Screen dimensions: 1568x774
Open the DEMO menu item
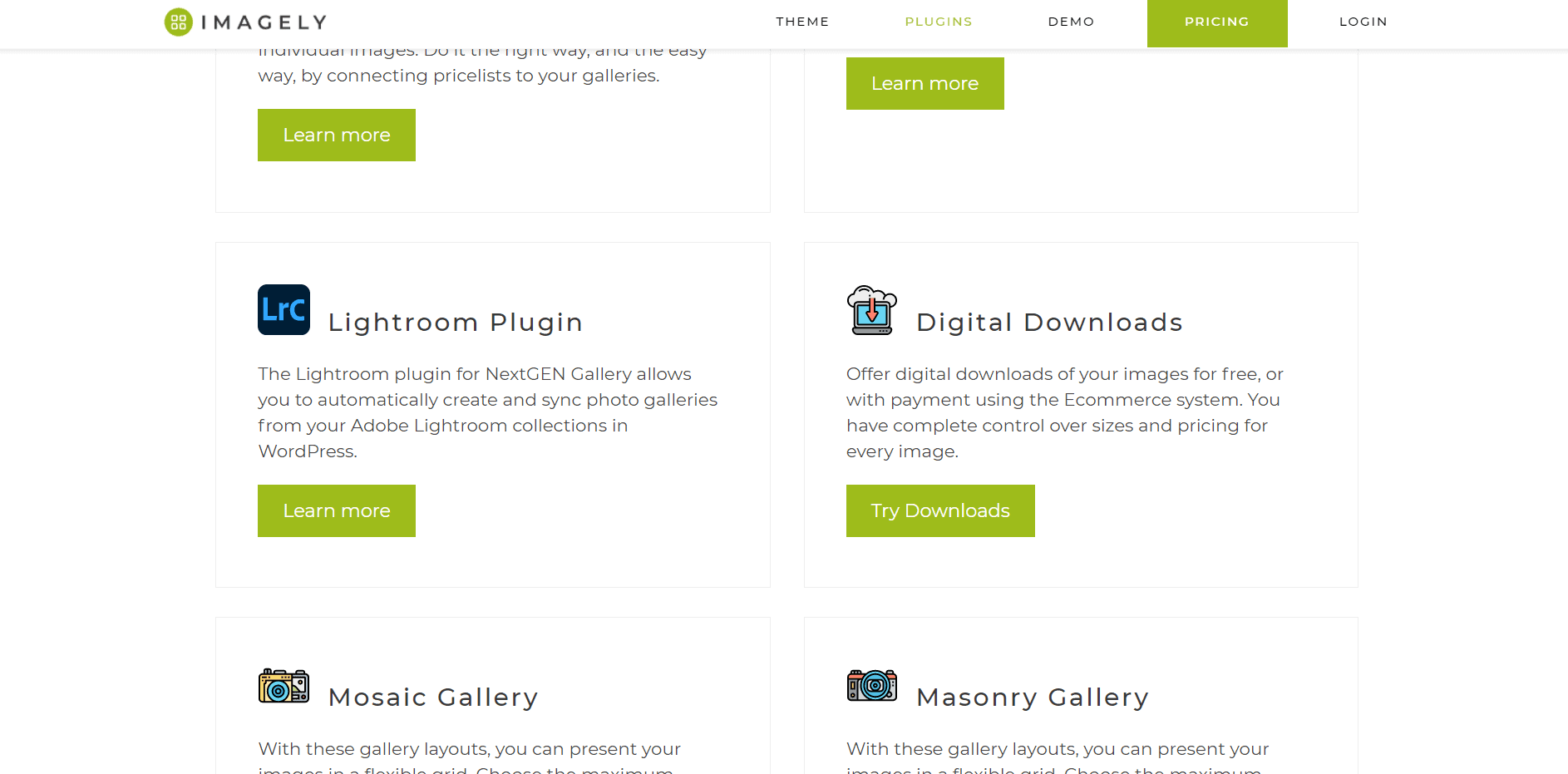pos(1071,22)
